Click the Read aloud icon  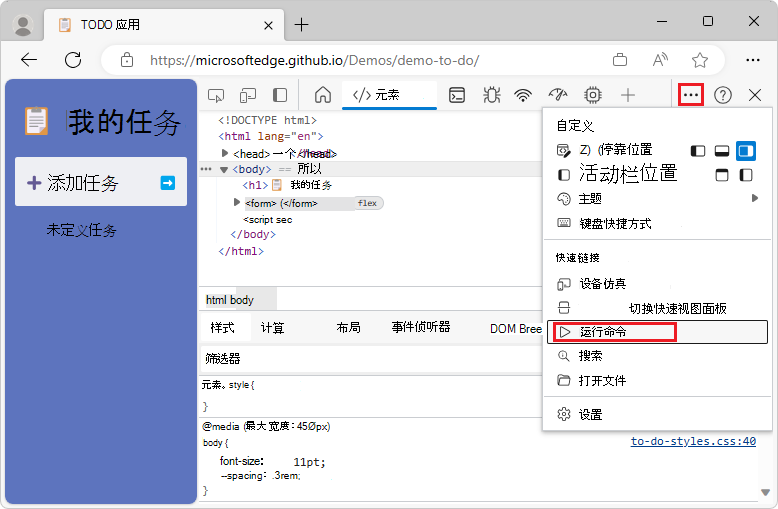660,60
